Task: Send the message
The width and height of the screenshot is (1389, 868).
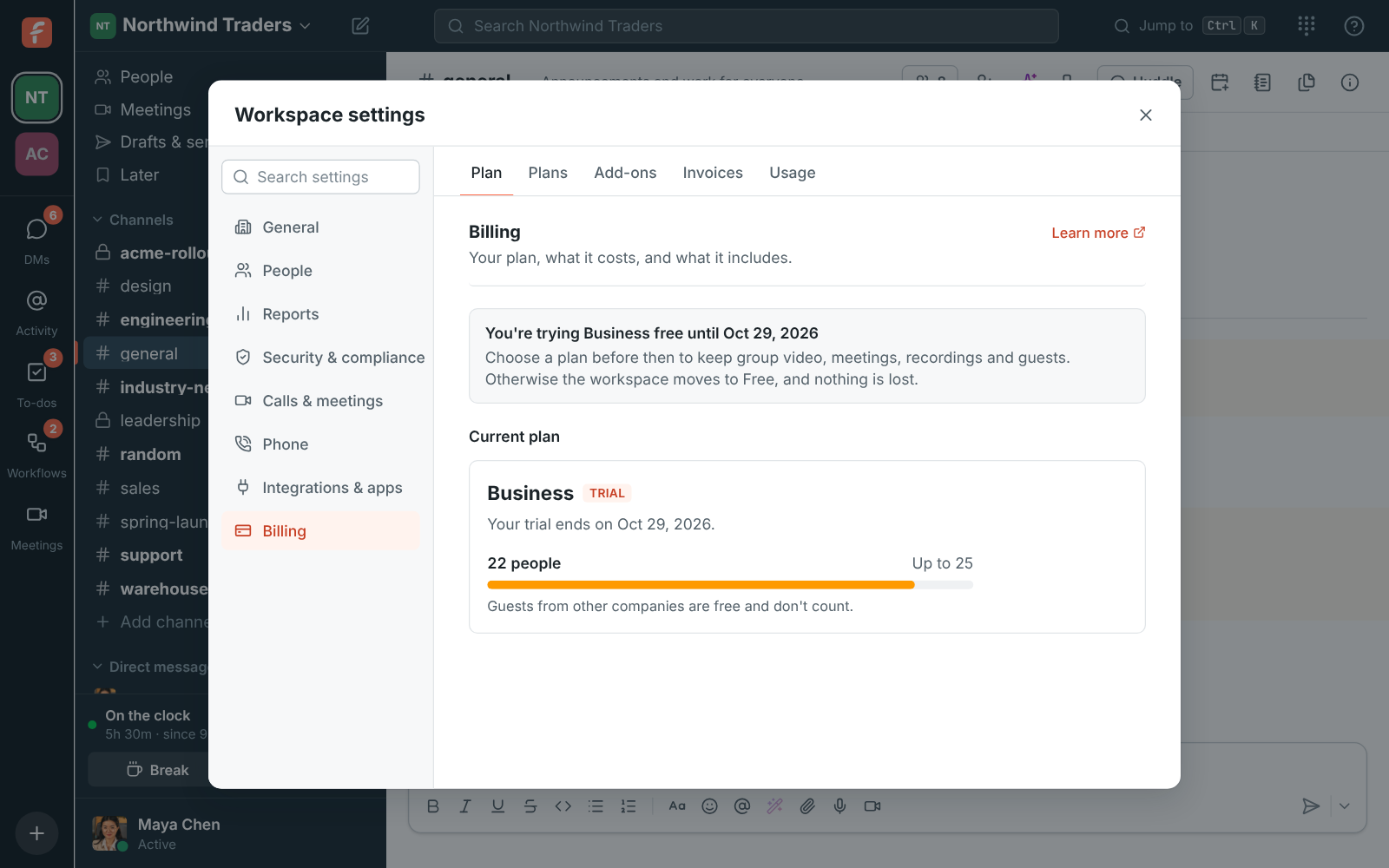Action: [x=1311, y=806]
